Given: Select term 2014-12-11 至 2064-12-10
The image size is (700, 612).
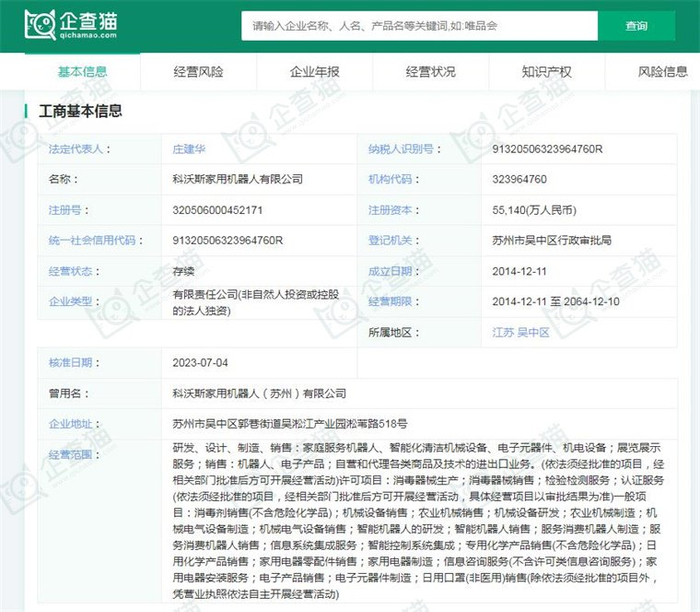Looking at the screenshot, I should pos(556,302).
